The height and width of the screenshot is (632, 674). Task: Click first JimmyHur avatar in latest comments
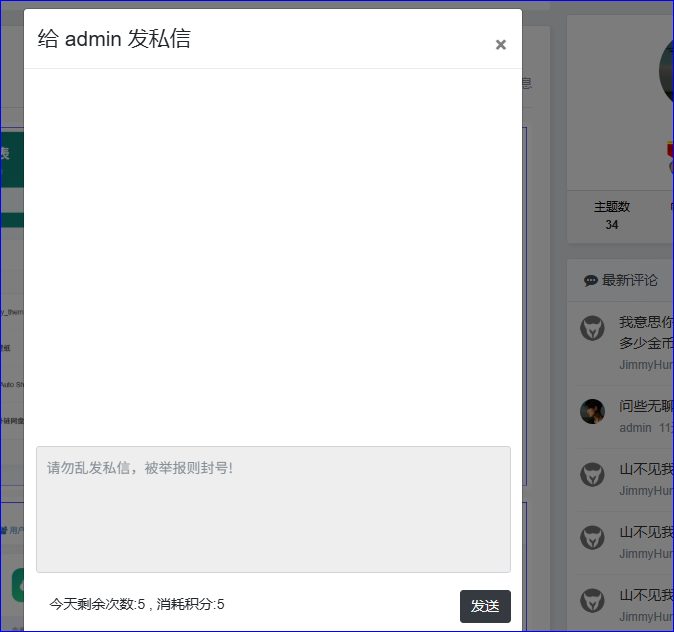point(593,328)
